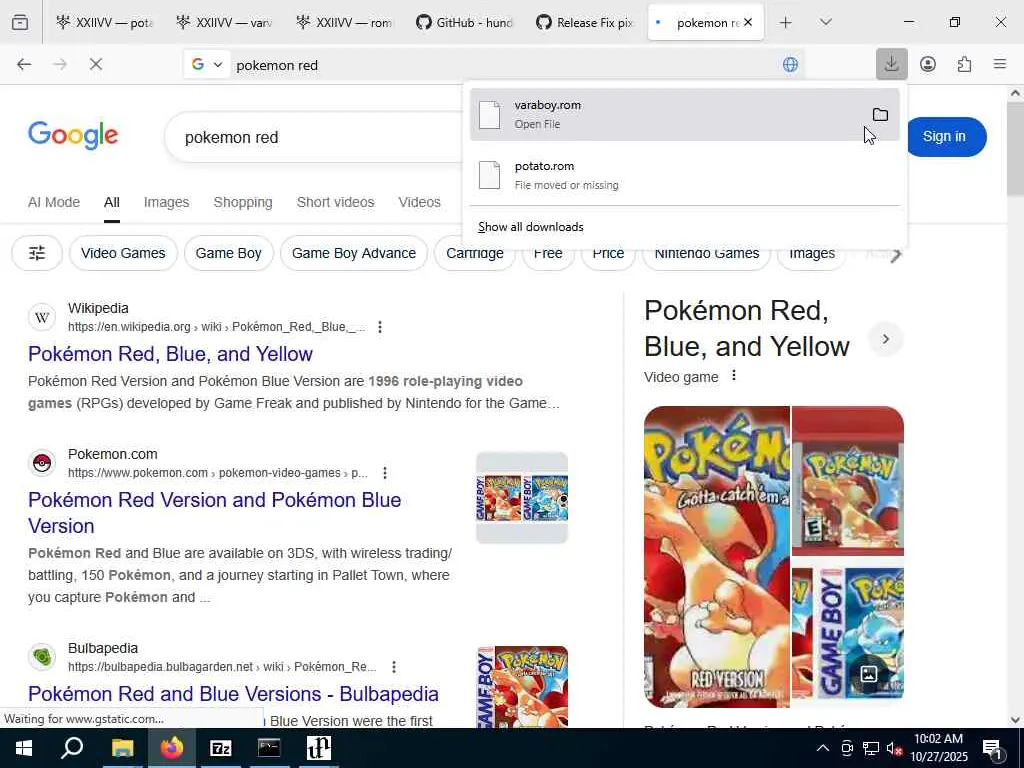Open File Explorer from taskbar
This screenshot has height=768, width=1024.
pyautogui.click(x=122, y=748)
